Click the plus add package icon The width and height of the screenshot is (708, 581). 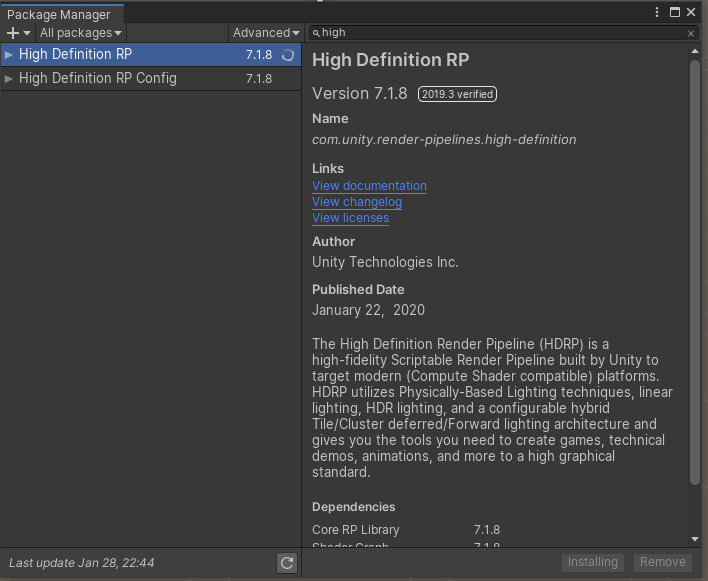click(x=13, y=33)
